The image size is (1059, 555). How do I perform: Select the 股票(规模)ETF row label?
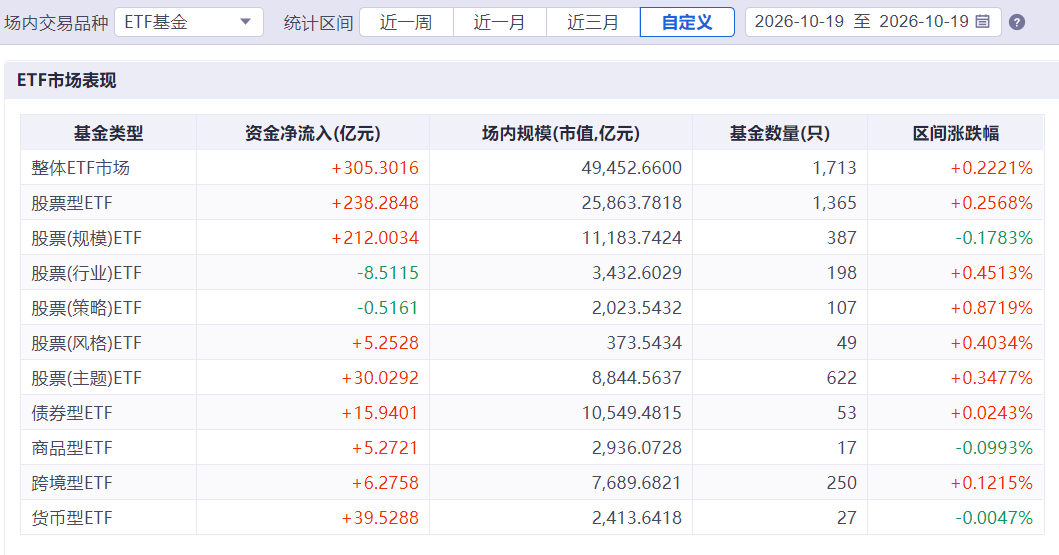[x=86, y=238]
